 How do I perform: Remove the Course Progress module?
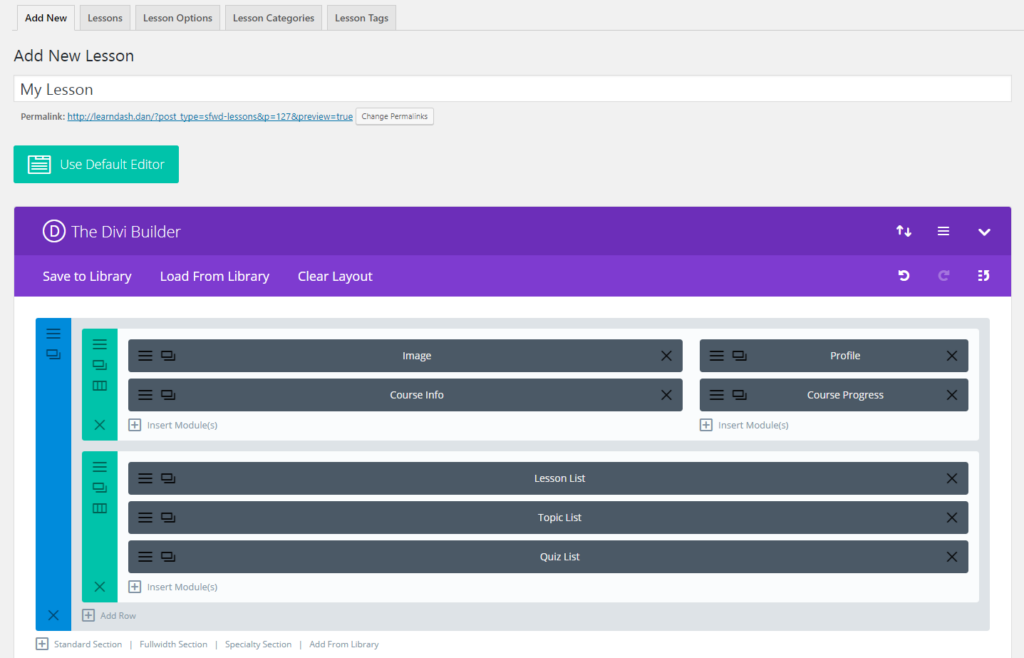pyautogui.click(x=952, y=395)
